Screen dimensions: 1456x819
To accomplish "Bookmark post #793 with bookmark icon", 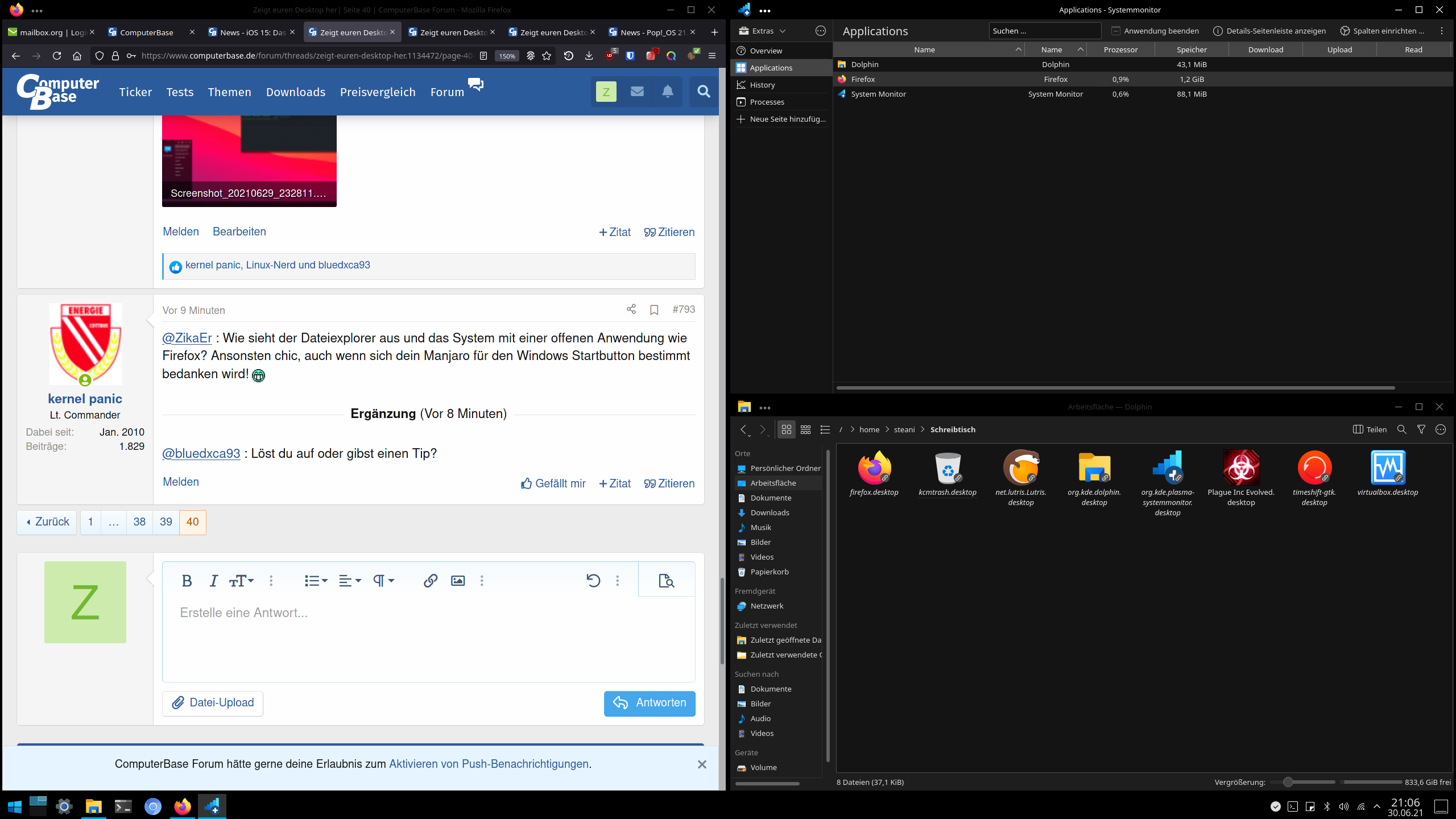I will pos(654,310).
